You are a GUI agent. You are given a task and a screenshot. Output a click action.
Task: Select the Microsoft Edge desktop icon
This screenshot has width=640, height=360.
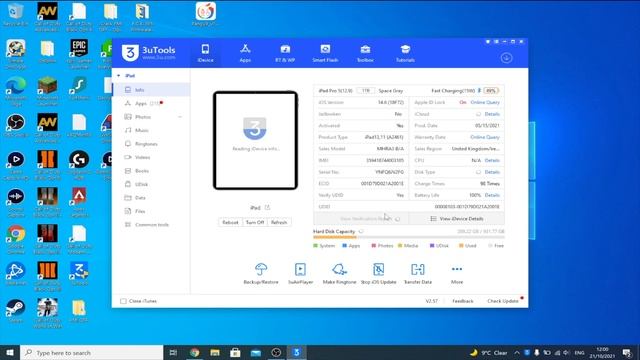click(16, 91)
